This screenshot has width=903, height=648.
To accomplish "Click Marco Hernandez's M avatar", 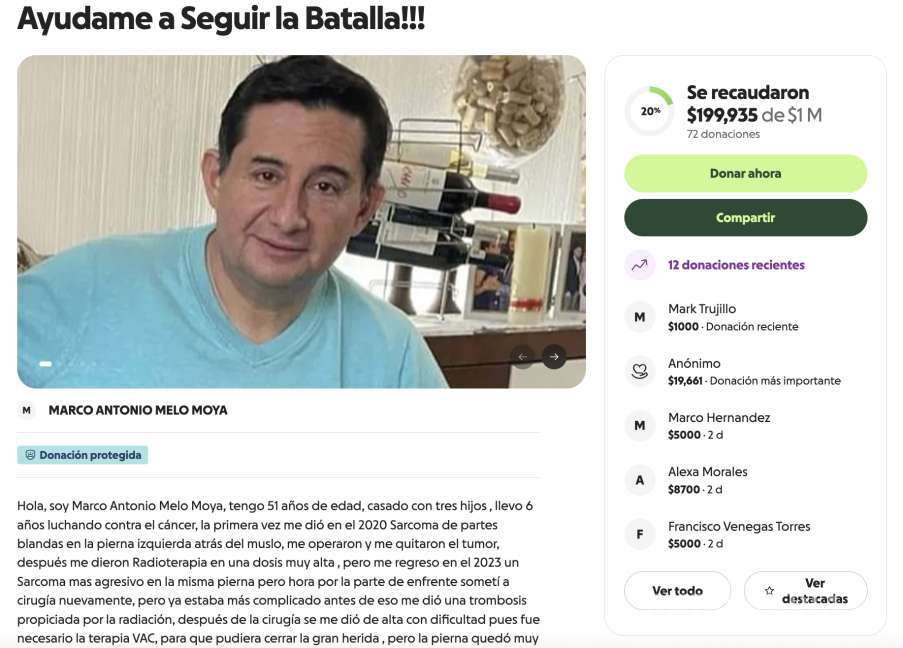I will 640,426.
